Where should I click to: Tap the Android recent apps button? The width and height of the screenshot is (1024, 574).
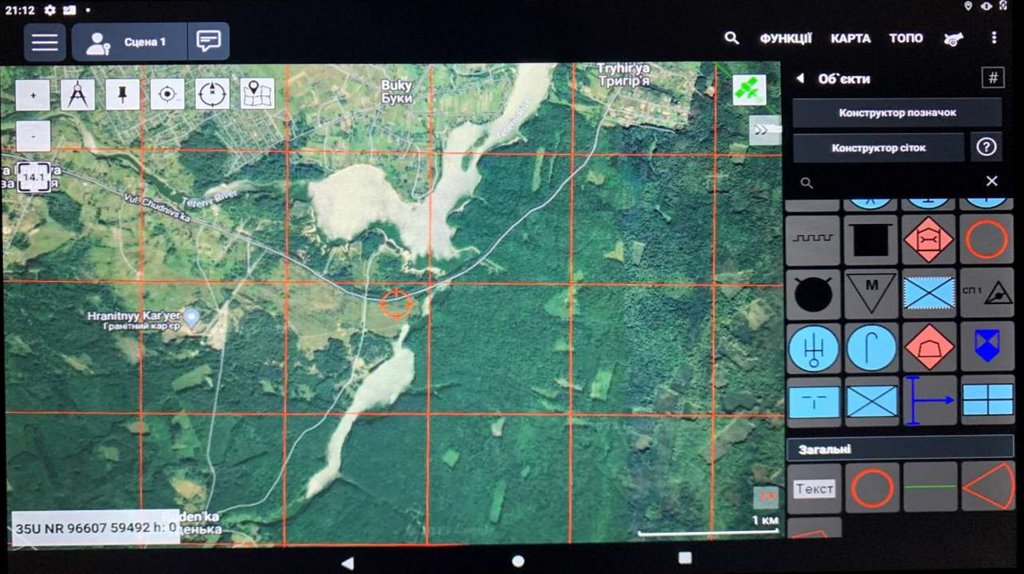pyautogui.click(x=684, y=558)
